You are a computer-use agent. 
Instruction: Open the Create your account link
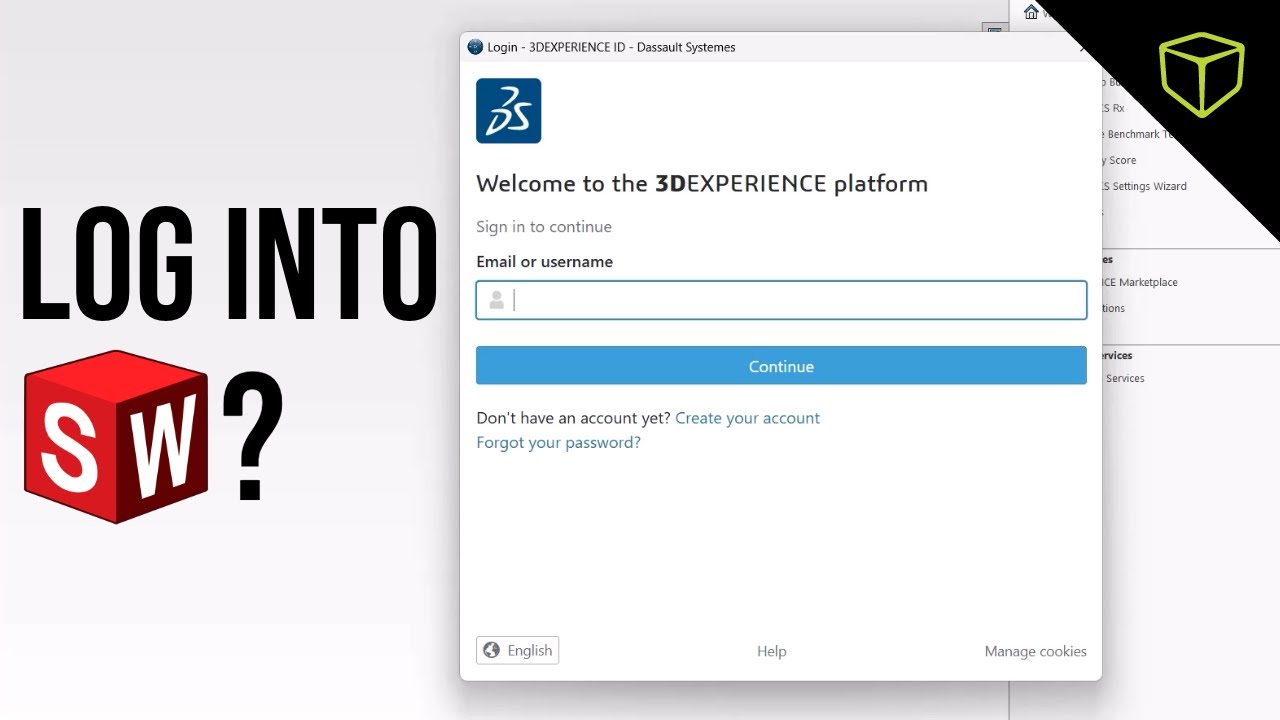point(747,418)
